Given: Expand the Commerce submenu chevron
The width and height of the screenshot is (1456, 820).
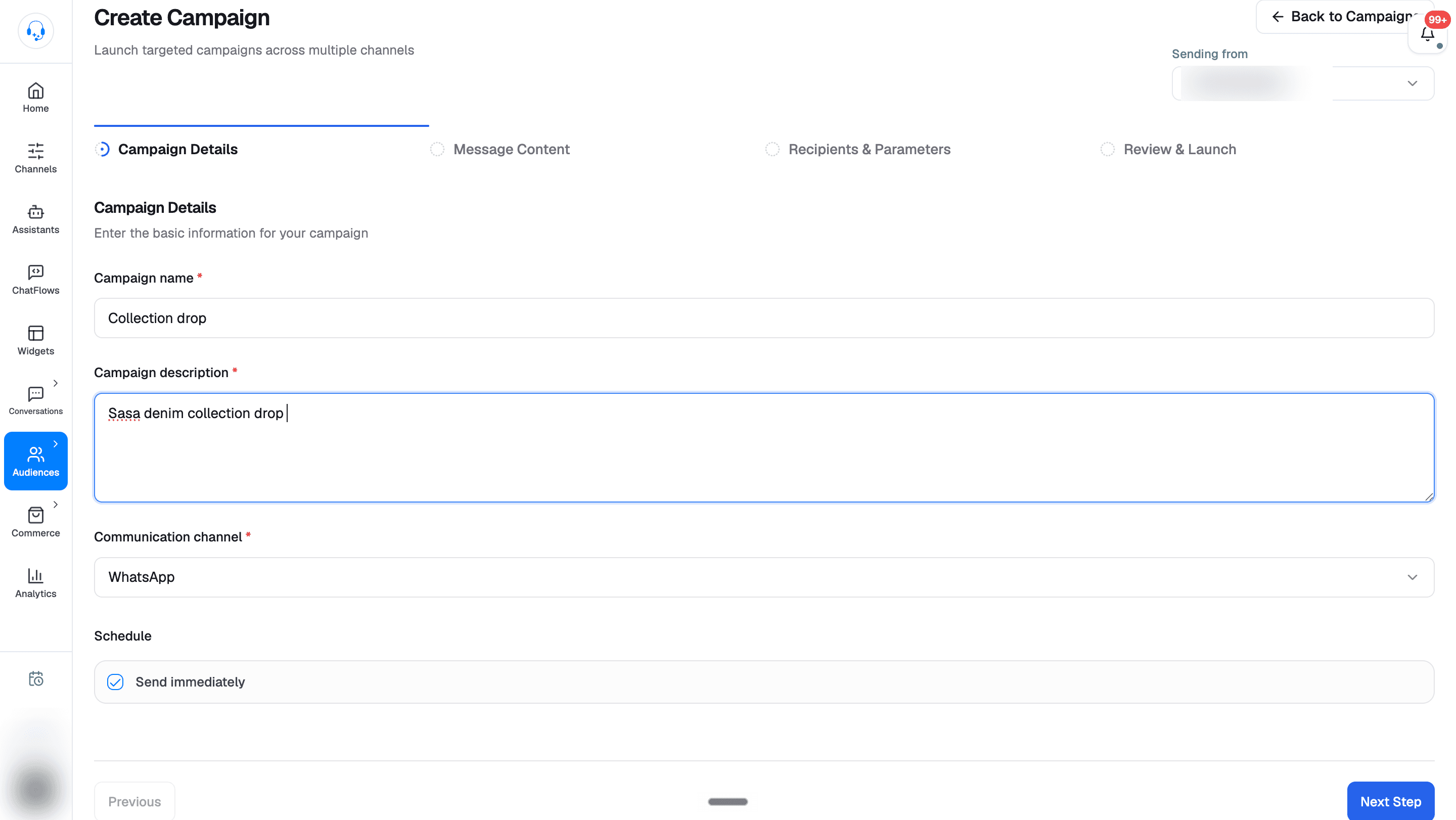Looking at the screenshot, I should 56,505.
